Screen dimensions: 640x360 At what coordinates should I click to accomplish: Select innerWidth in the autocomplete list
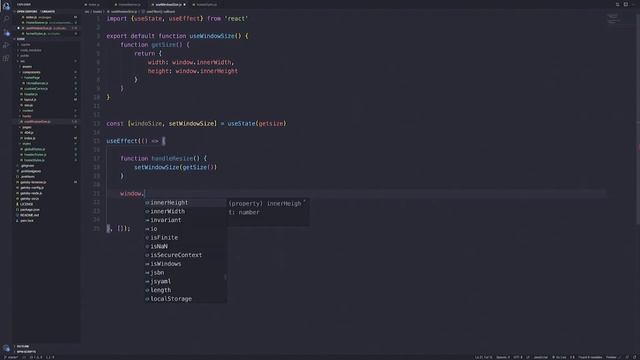(x=185, y=211)
